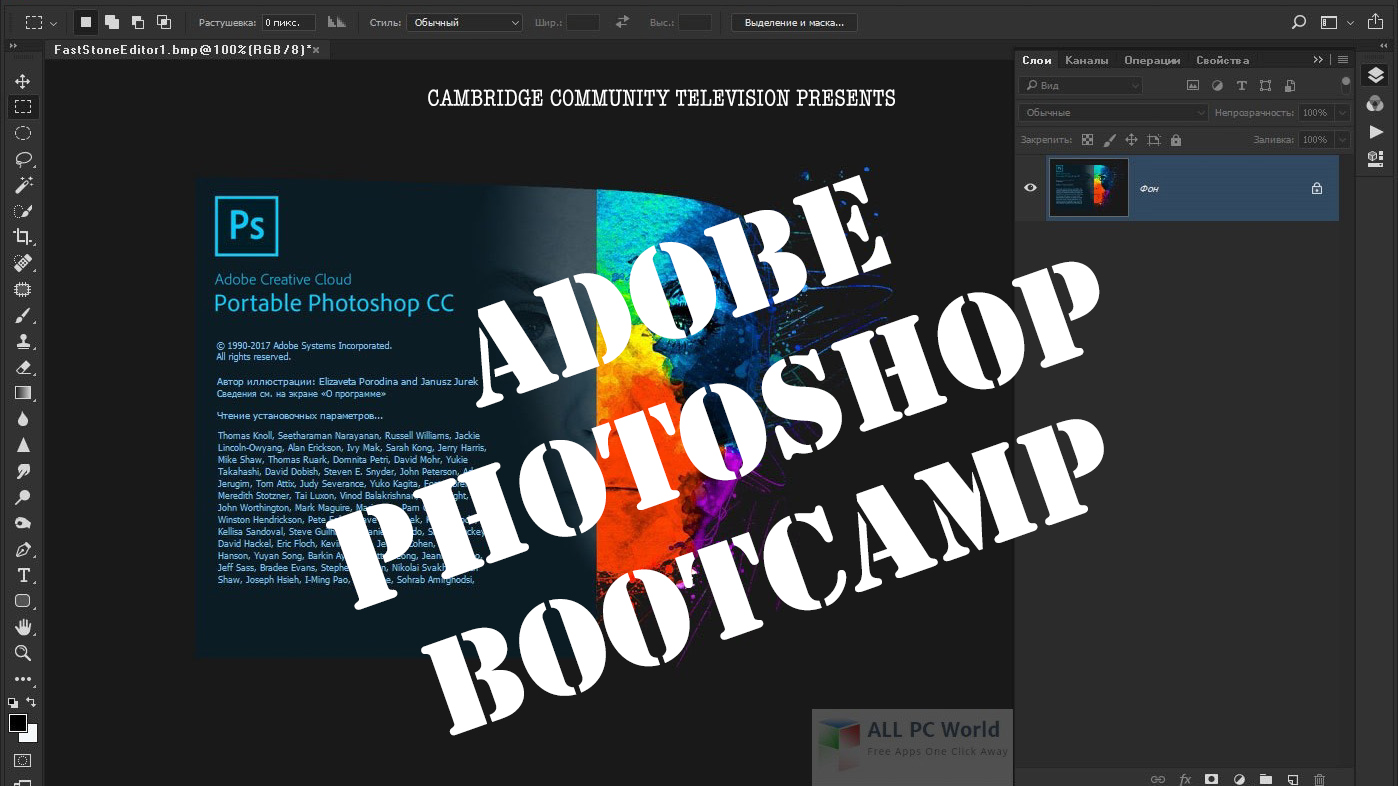Select the Brush tool

click(x=22, y=315)
